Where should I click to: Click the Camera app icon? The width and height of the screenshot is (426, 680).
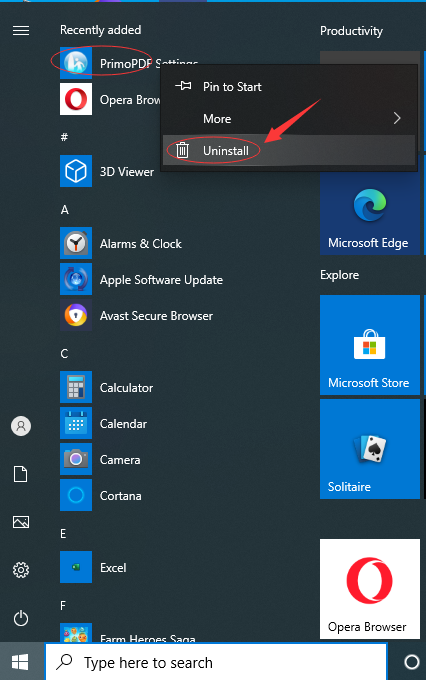click(76, 459)
